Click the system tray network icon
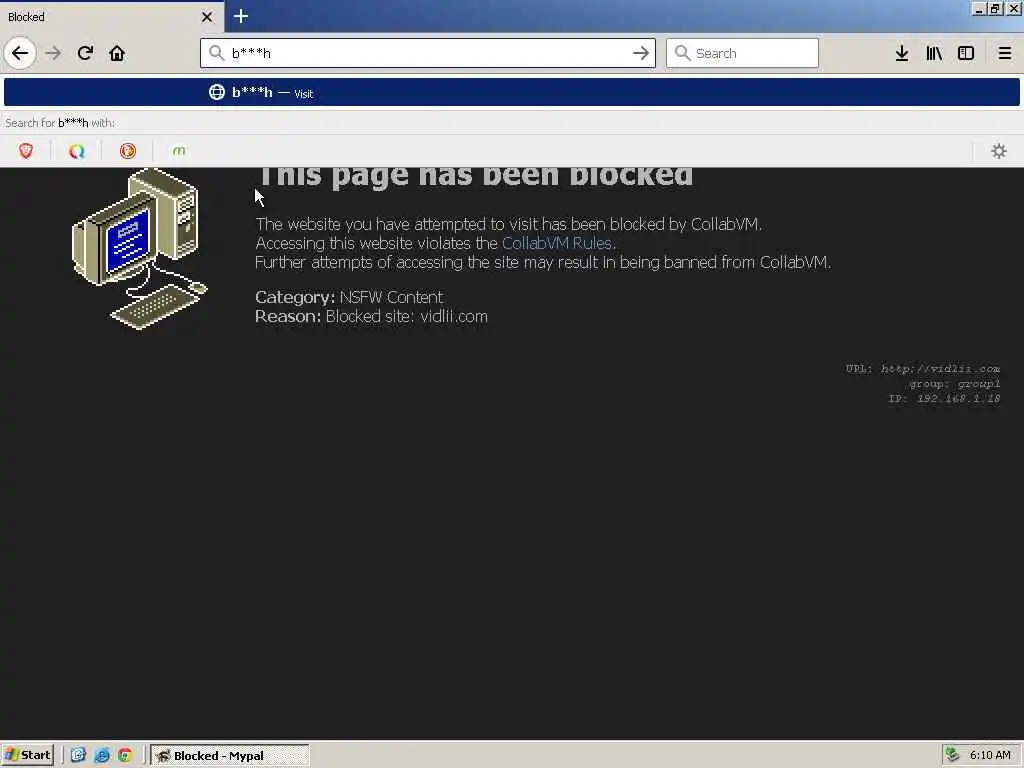Image resolution: width=1024 pixels, height=768 pixels. tap(953, 755)
